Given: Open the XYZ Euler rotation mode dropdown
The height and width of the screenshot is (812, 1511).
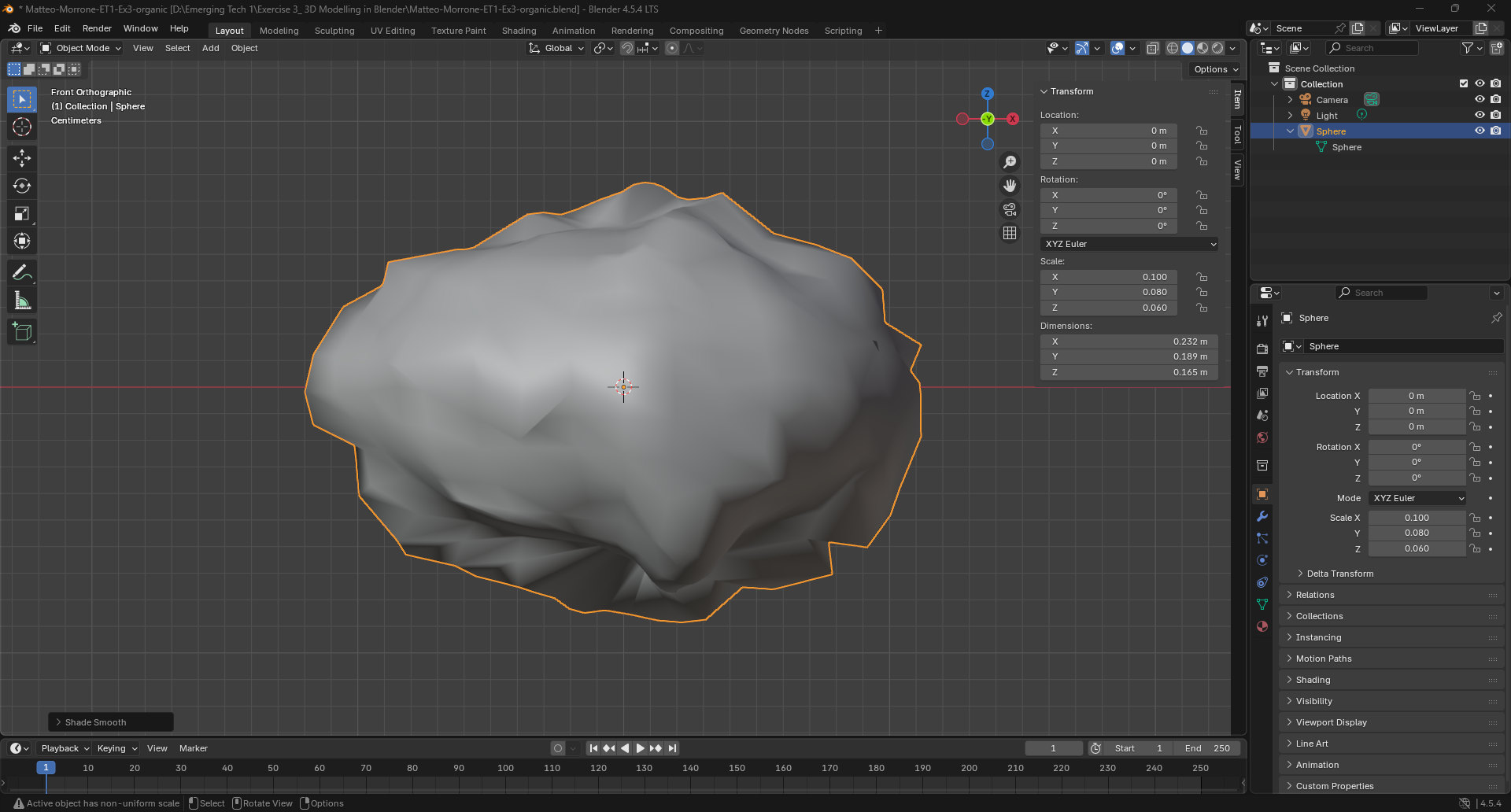Looking at the screenshot, I should pos(1129,244).
